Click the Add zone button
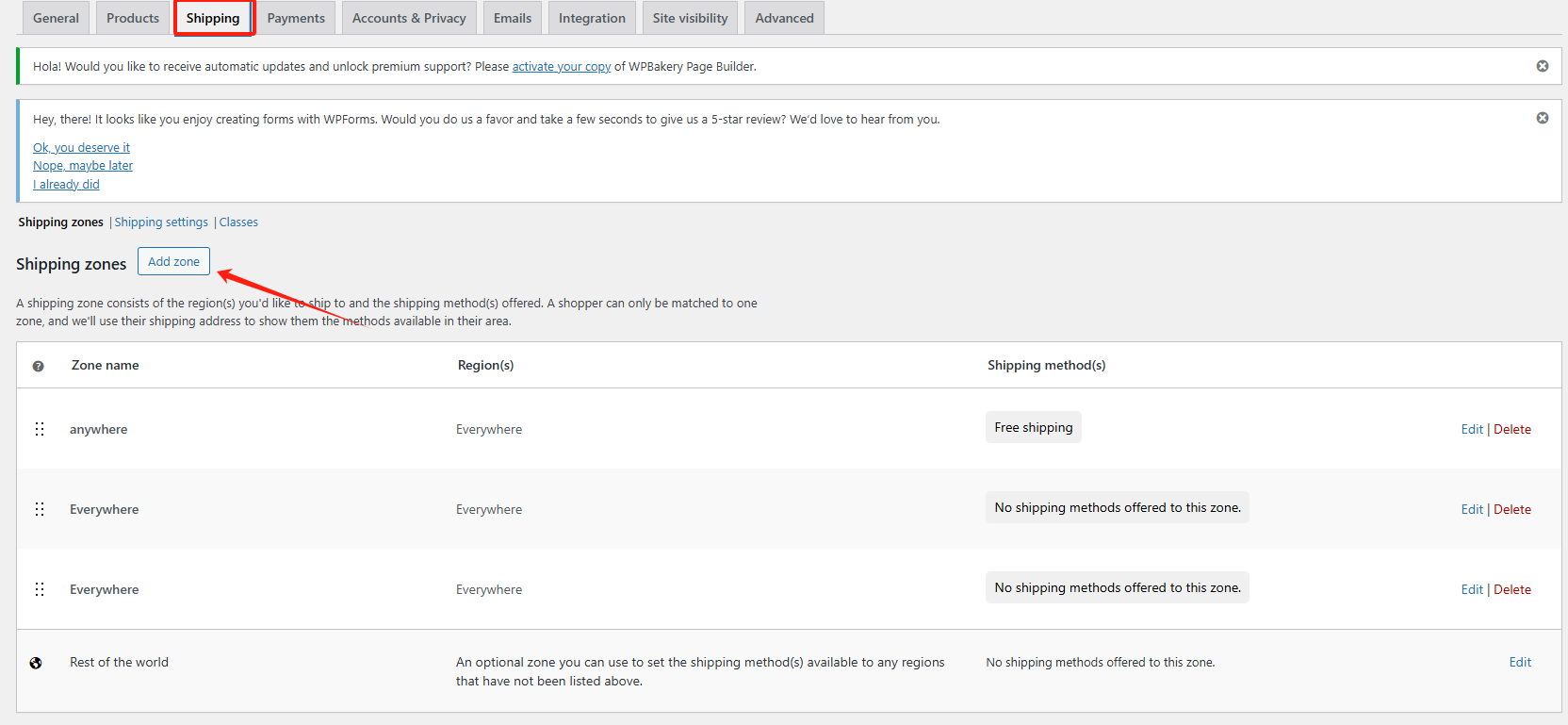Image resolution: width=1568 pixels, height=725 pixels. [173, 261]
